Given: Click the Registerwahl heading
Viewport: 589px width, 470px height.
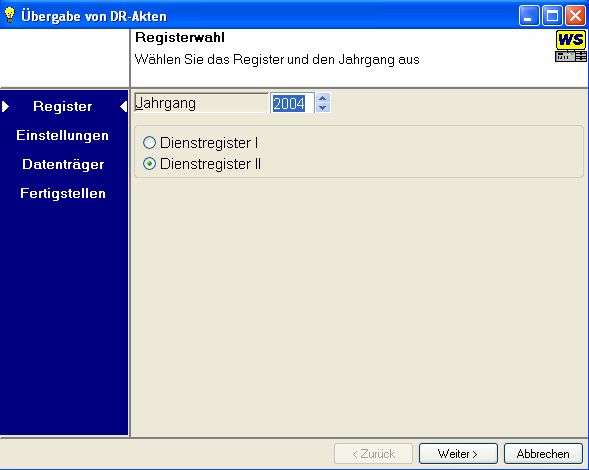Looking at the screenshot, I should pos(180,37).
